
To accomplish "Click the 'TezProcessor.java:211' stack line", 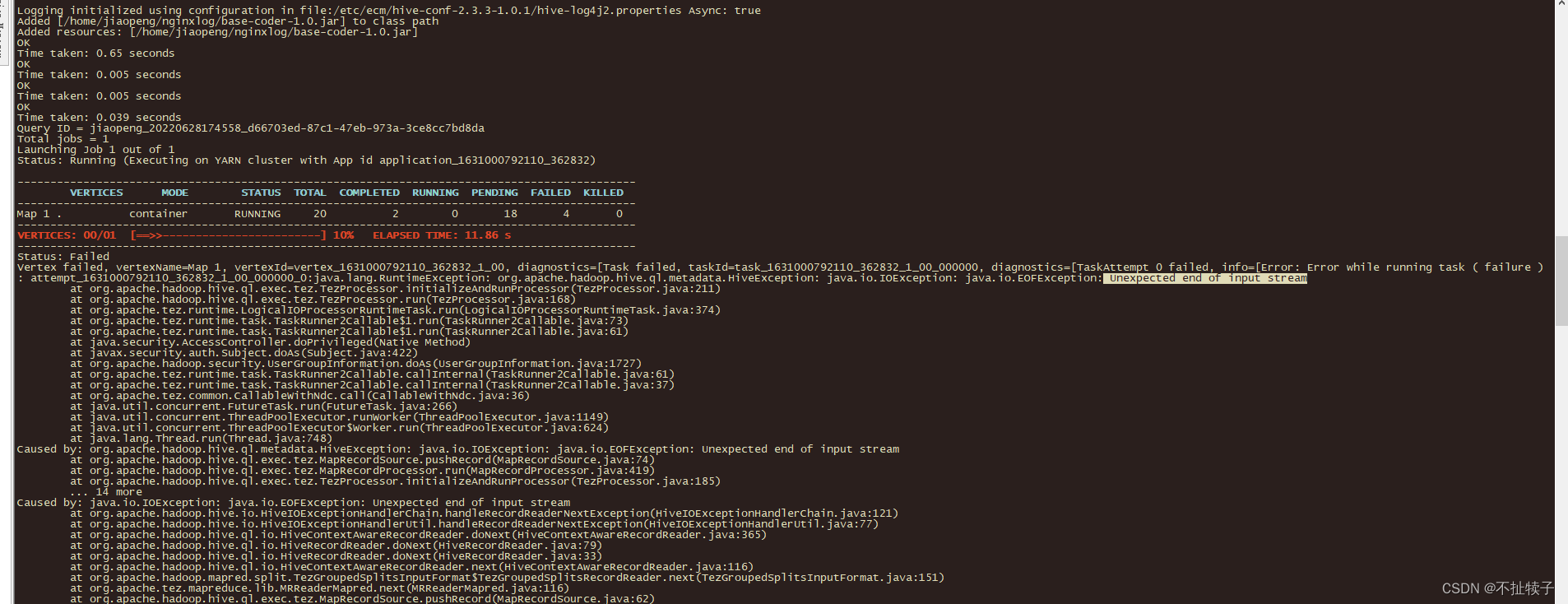I will [x=395, y=289].
